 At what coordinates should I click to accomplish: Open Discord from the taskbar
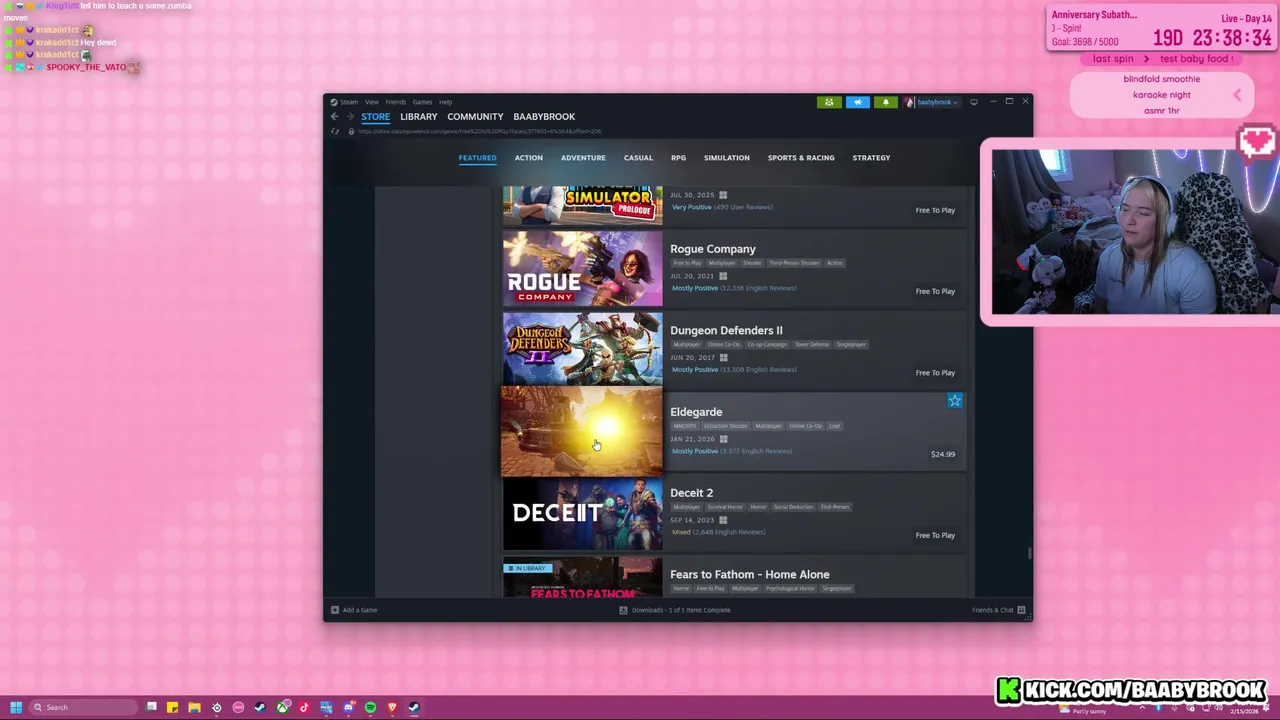348,707
